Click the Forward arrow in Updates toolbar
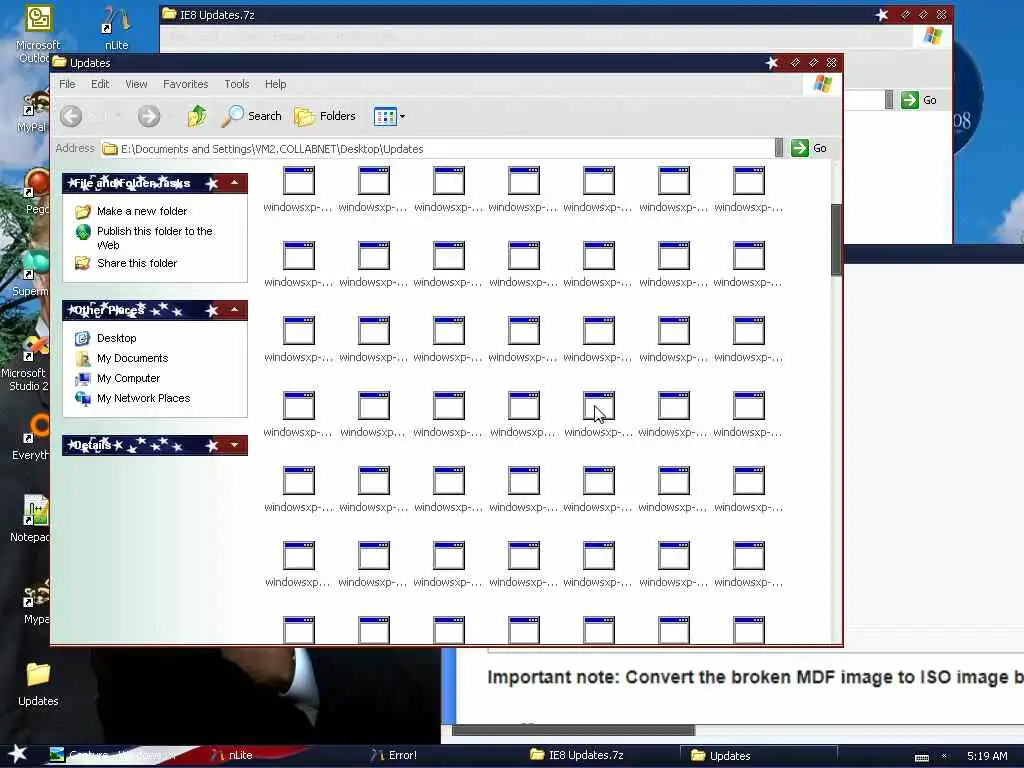Screen dimensions: 1024x768 [149, 116]
